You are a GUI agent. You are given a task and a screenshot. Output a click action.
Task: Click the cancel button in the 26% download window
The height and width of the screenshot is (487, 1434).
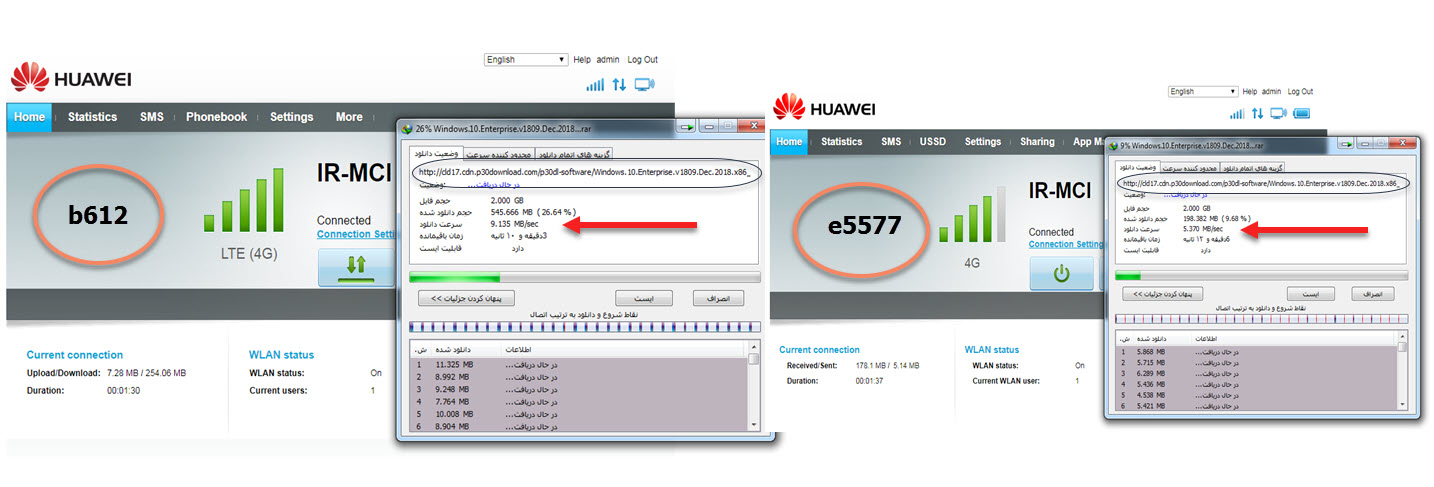tap(718, 298)
